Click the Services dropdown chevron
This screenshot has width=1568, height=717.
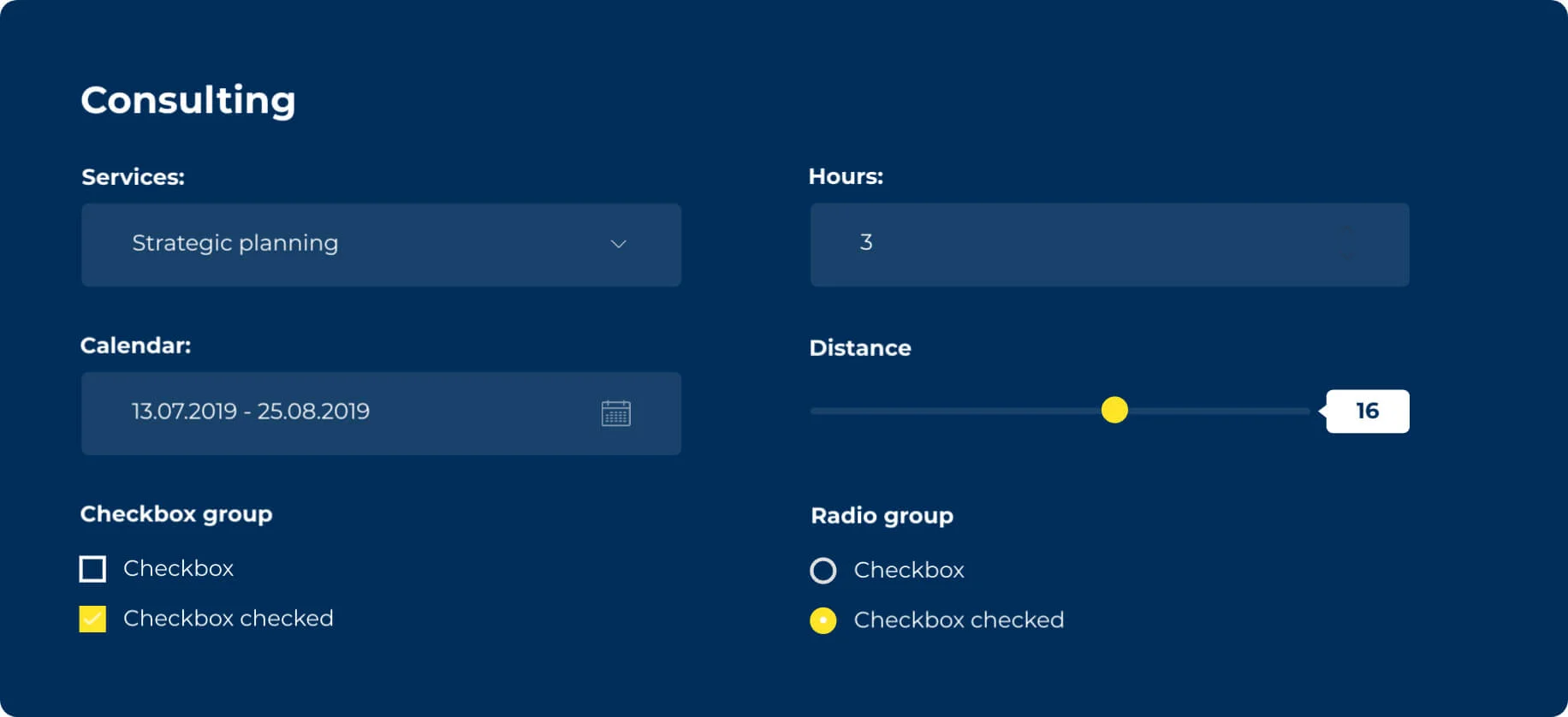click(x=619, y=245)
